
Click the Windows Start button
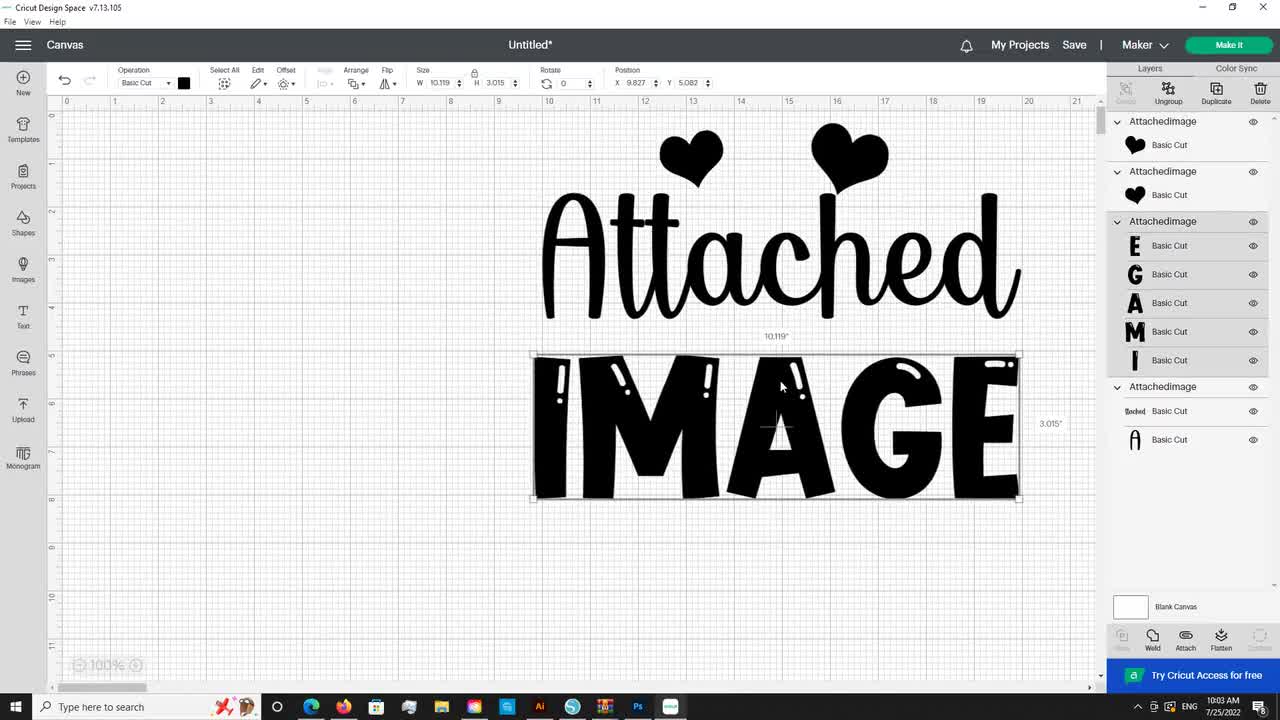(x=17, y=707)
